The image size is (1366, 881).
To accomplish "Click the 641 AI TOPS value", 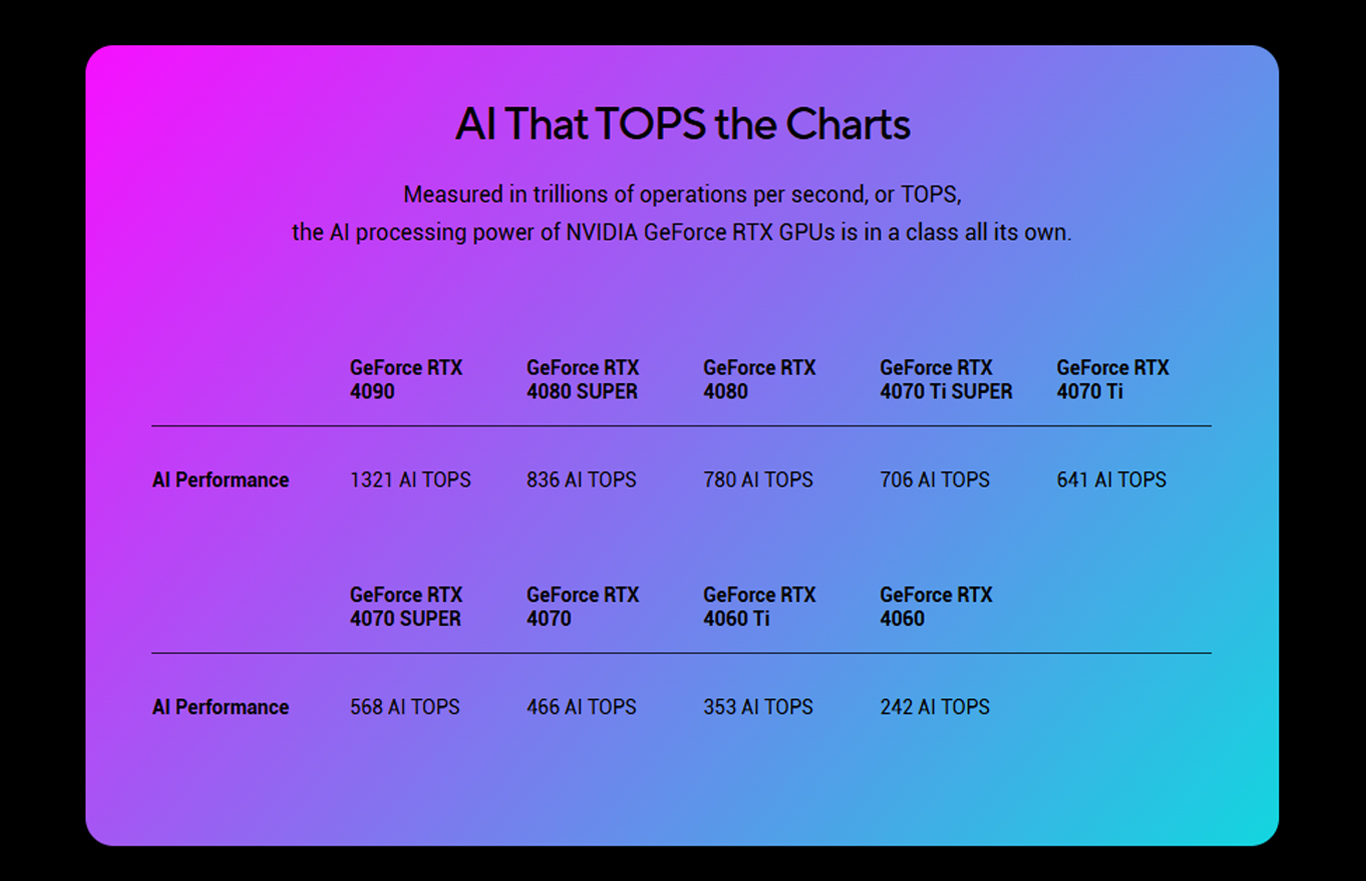I will pos(1111,480).
